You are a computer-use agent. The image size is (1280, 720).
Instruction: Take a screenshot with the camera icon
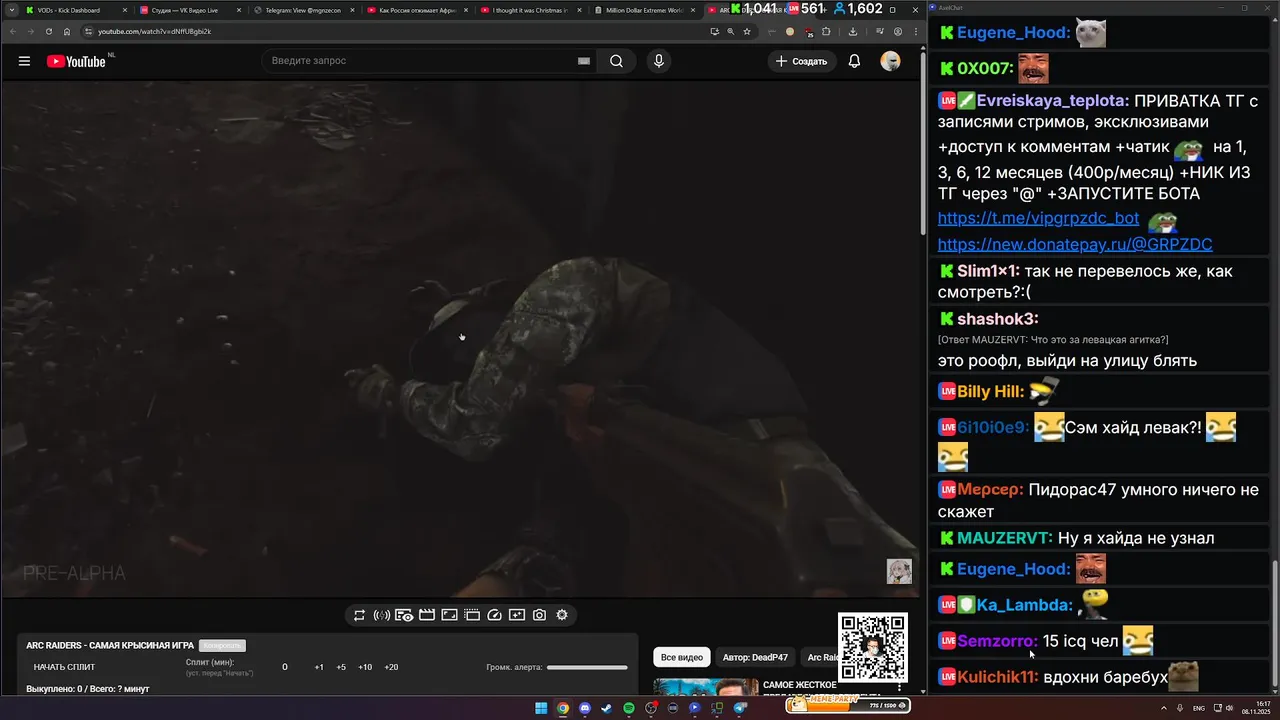tap(539, 615)
